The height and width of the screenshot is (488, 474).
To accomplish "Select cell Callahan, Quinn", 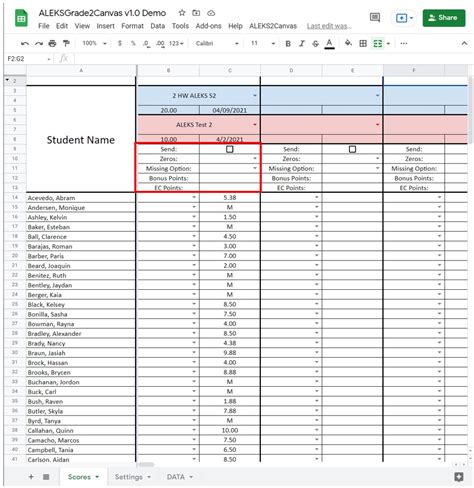I will click(81, 430).
